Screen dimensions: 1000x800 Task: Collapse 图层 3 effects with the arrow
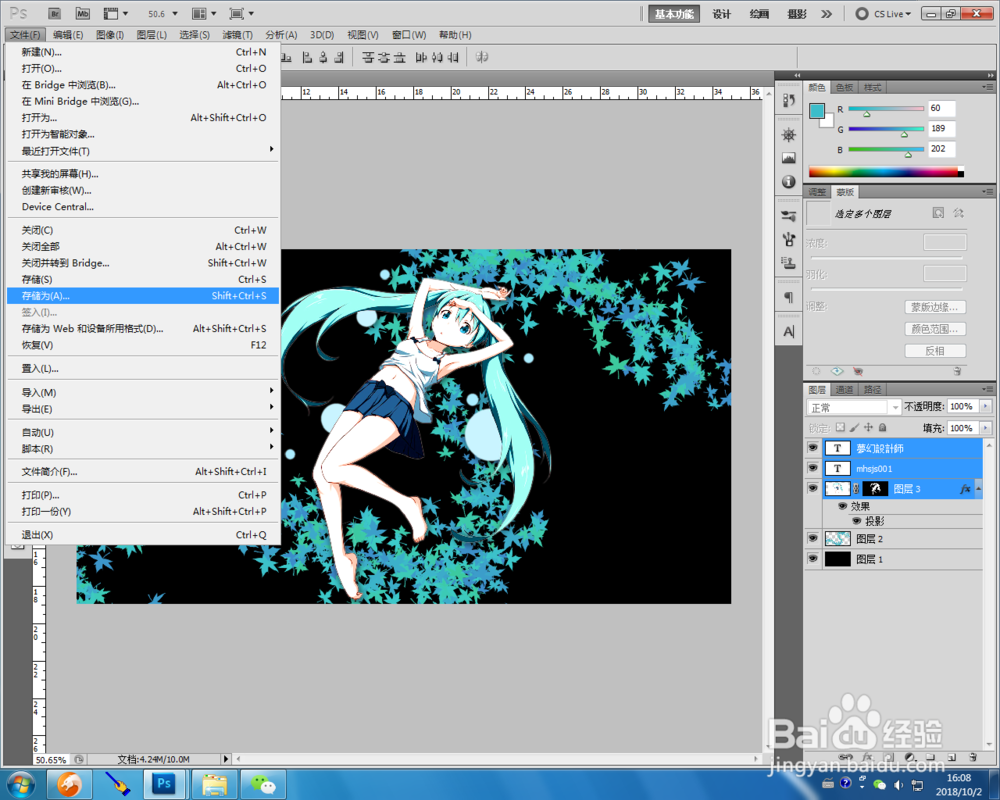pyautogui.click(x=979, y=489)
